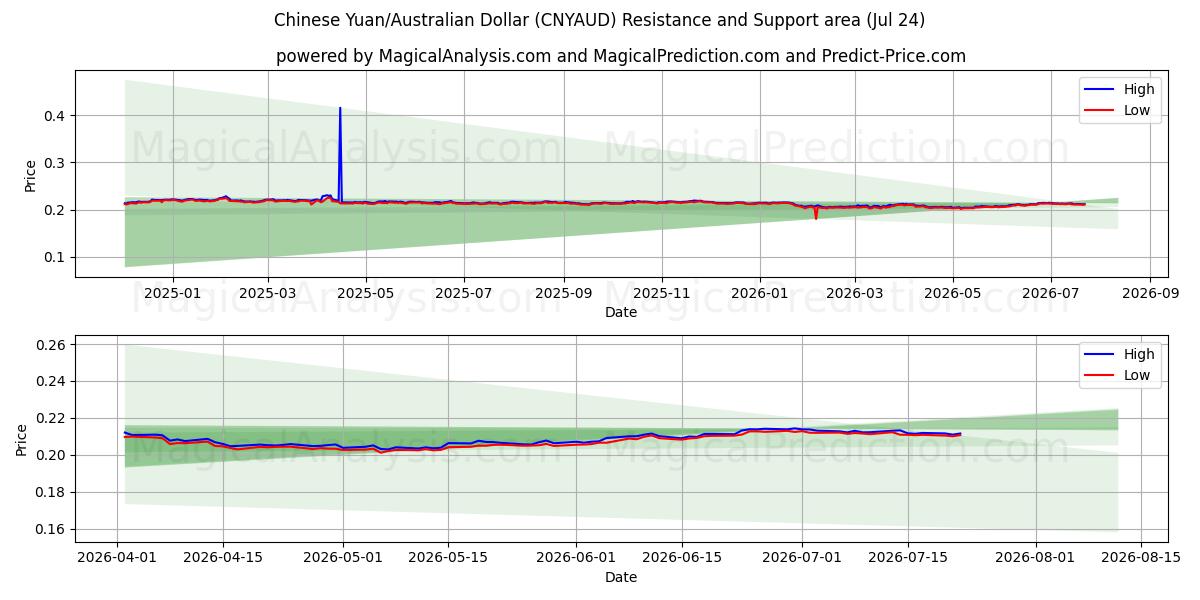The image size is (1200, 600).
Task: Click the '0.3' y-axis label in top chart
Action: coord(56,163)
